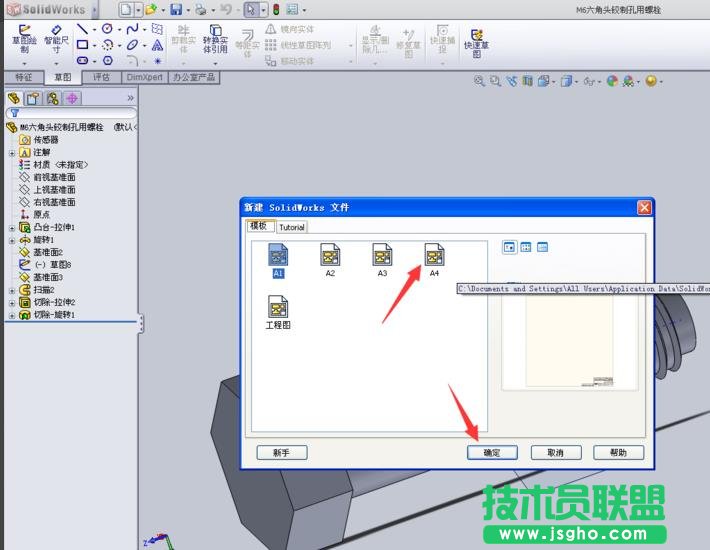
Task: Close the 新建 SolidWorks 文件 dialog
Action: click(x=644, y=207)
